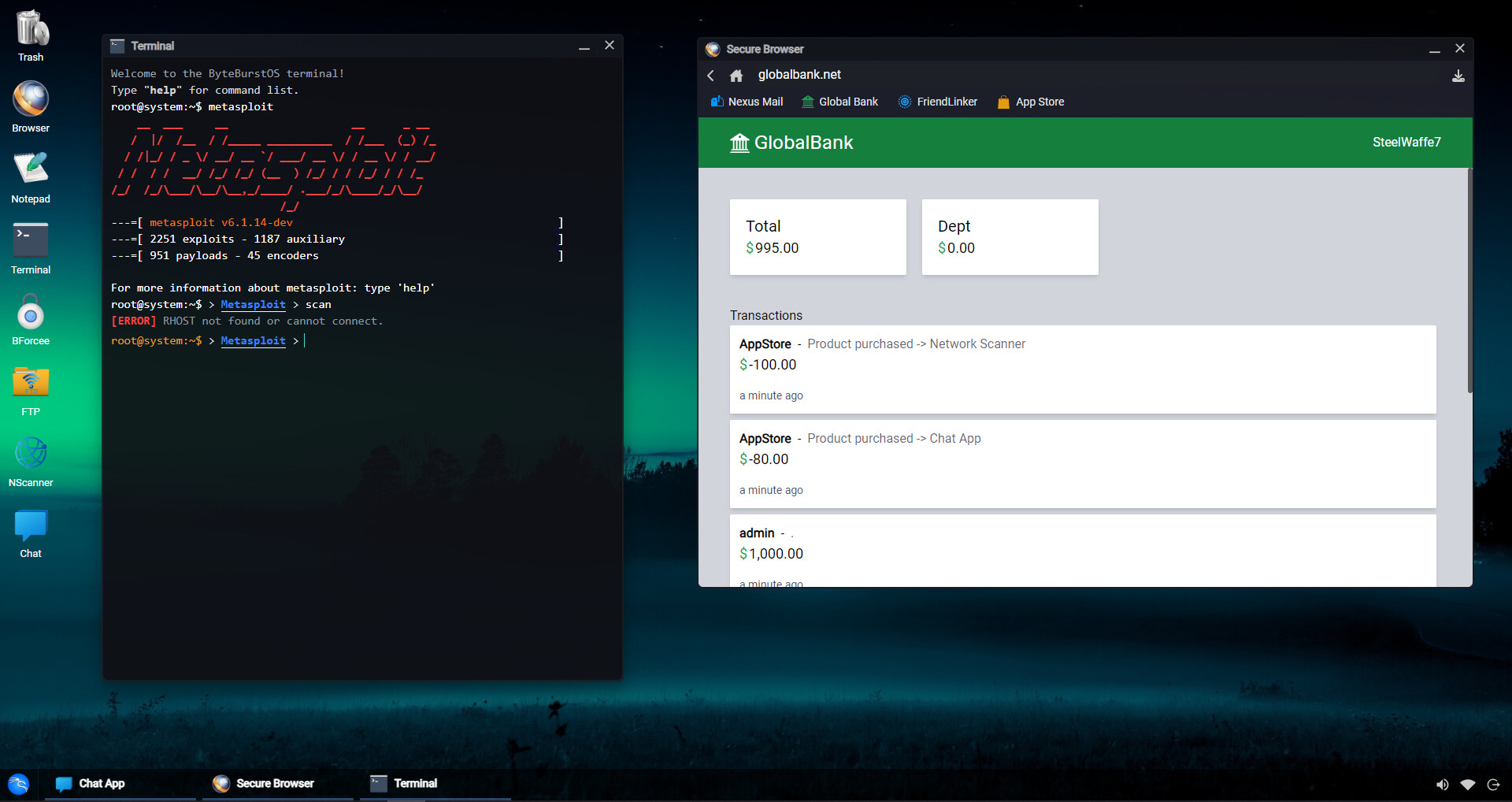
Task: Open the App Store bookmark
Action: tap(1030, 101)
